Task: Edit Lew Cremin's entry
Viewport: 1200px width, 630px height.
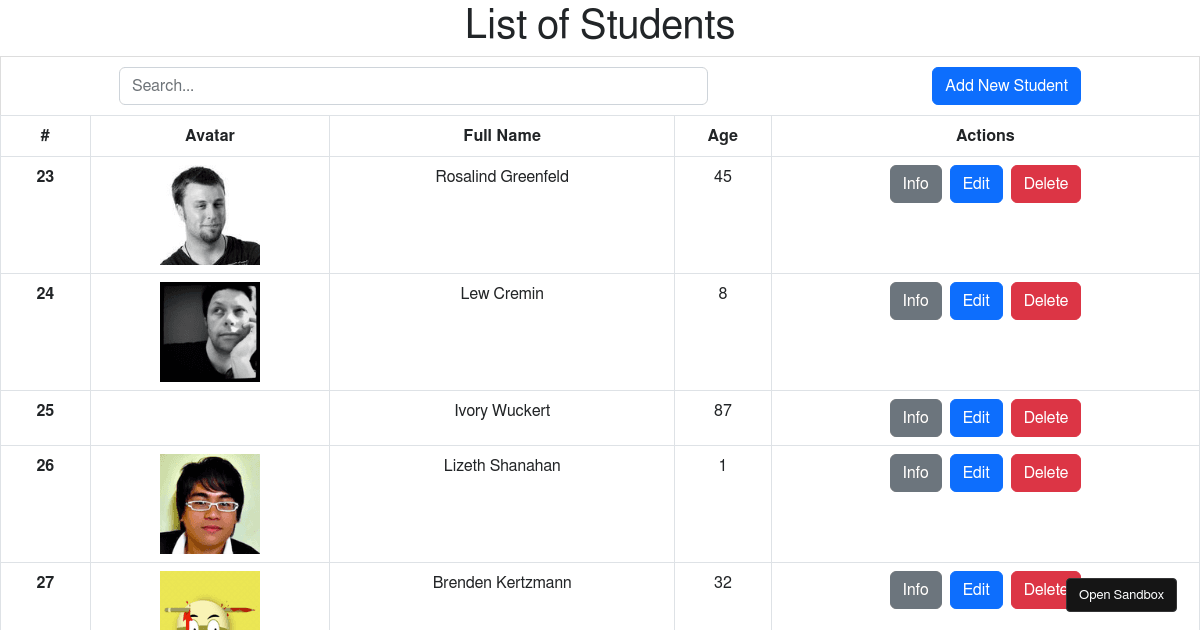Action: 976,301
